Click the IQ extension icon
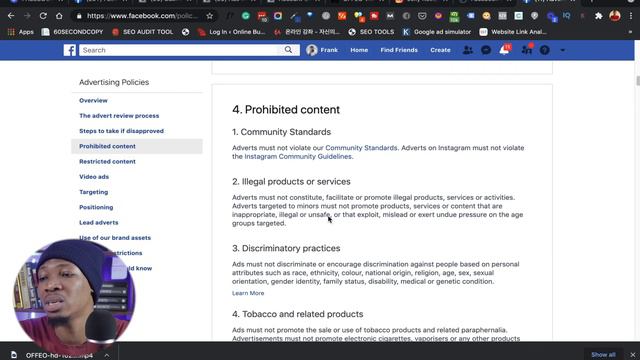This screenshot has width=640, height=360. (x=567, y=16)
